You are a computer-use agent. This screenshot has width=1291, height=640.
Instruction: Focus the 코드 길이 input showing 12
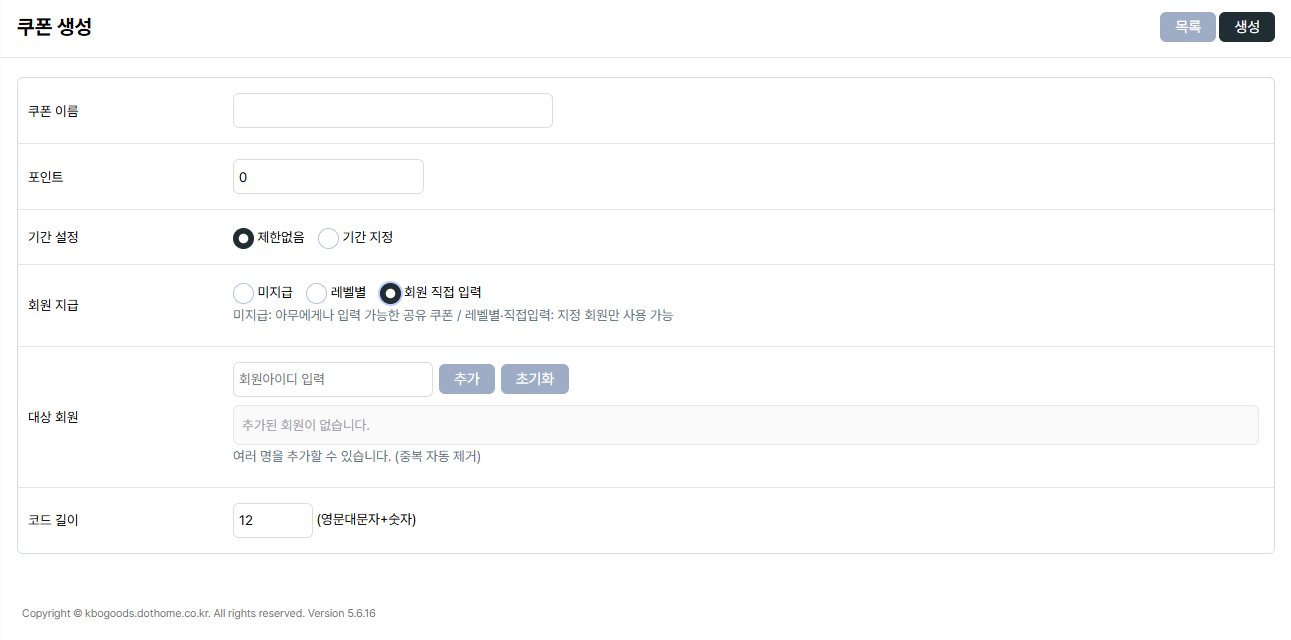tap(273, 520)
